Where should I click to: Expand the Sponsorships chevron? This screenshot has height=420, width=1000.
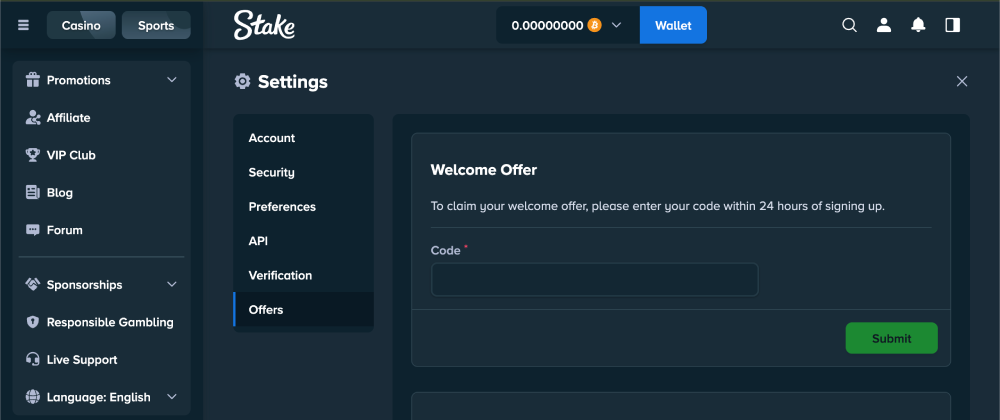[x=172, y=285]
